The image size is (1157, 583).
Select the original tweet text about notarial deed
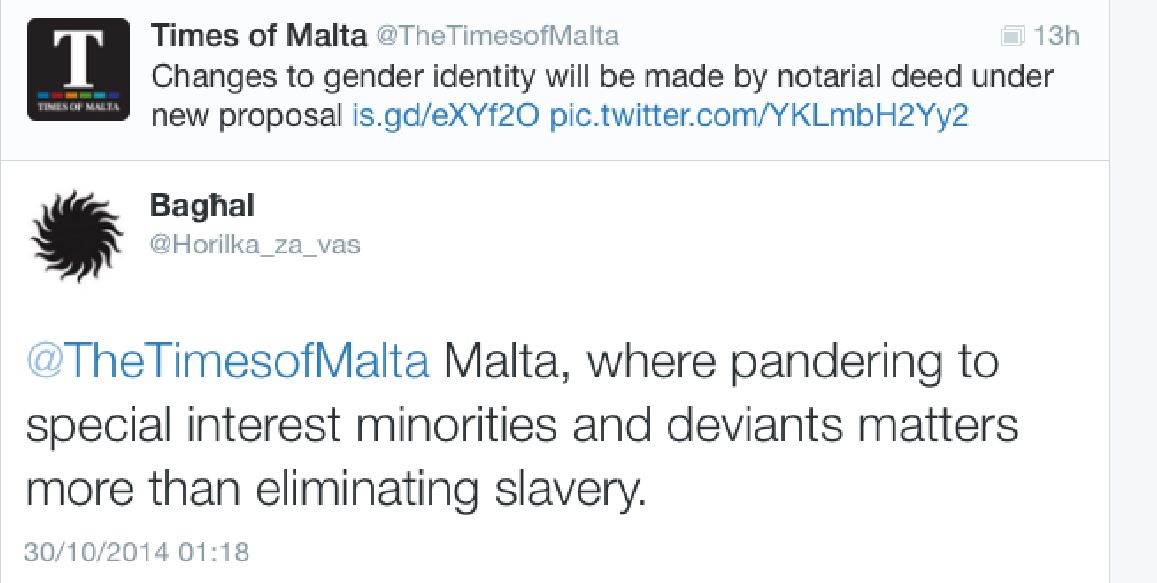coord(600,77)
